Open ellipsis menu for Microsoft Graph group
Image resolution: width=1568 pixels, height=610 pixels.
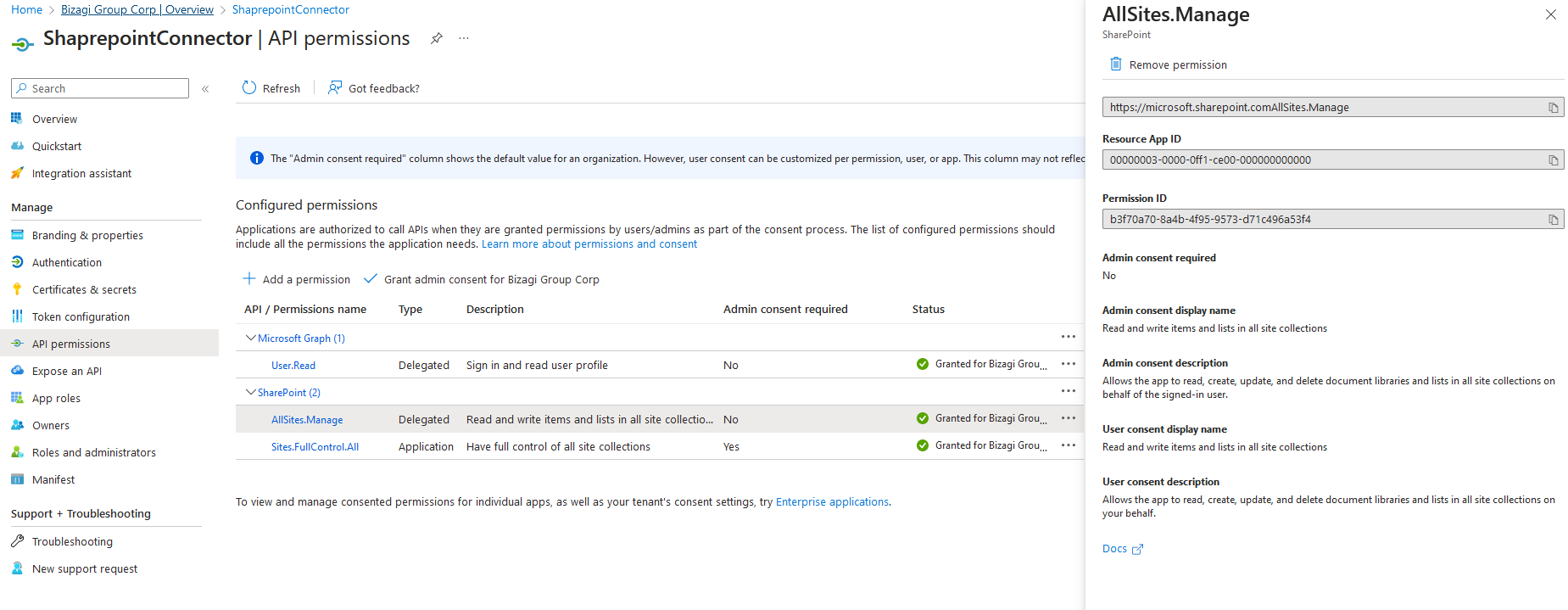(1069, 337)
